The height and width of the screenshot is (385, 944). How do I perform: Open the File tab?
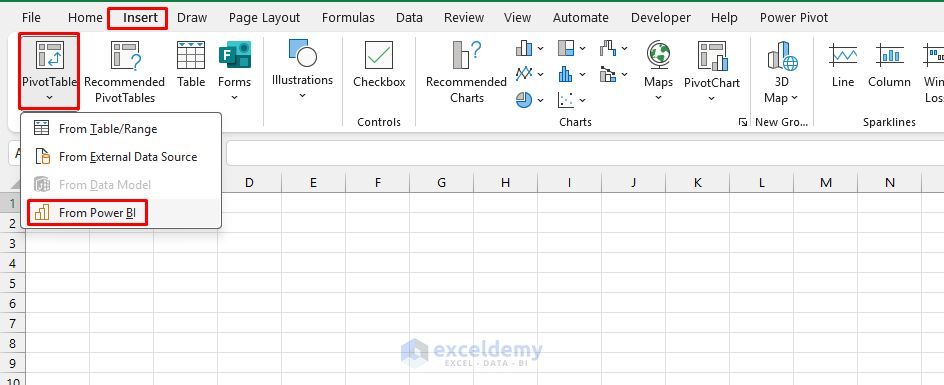(x=31, y=17)
